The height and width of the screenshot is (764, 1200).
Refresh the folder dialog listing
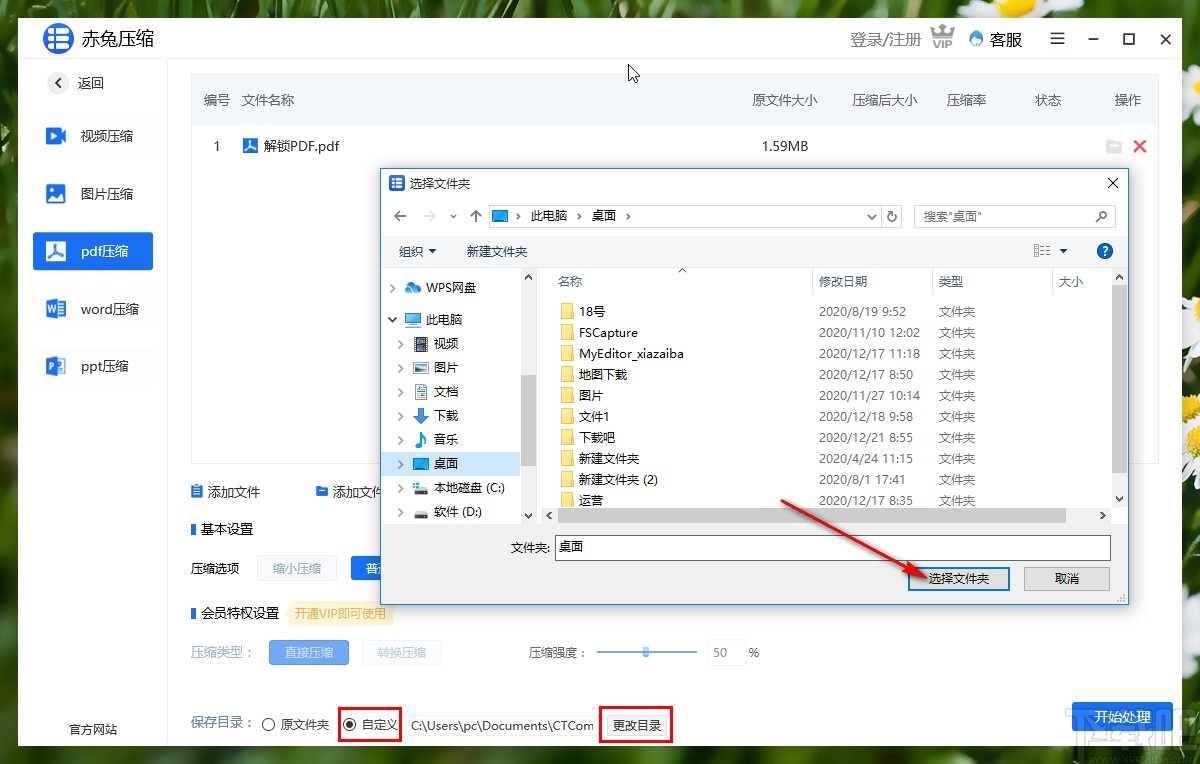pos(893,216)
